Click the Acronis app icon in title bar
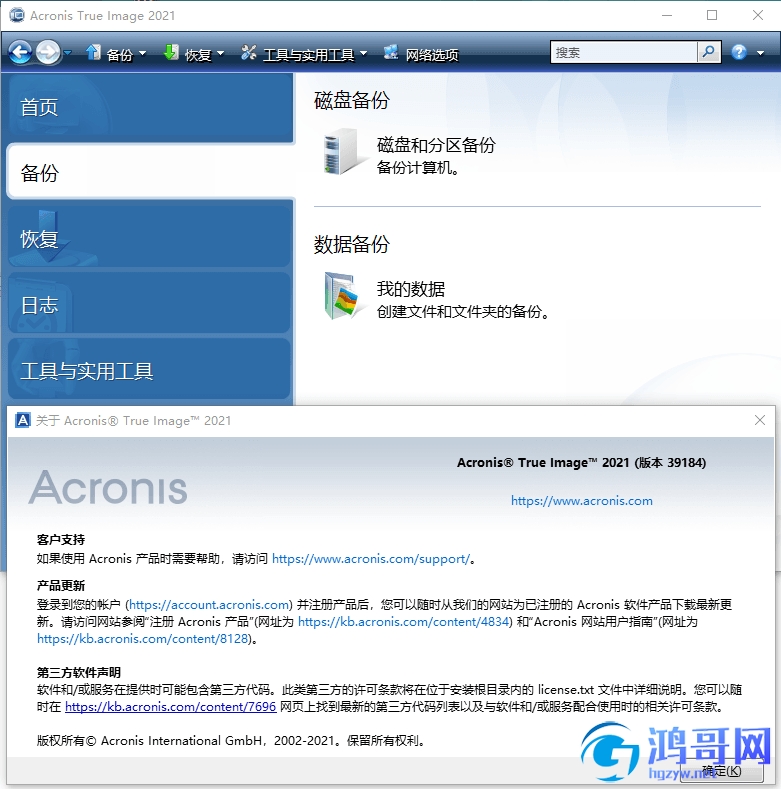 pos(17,15)
